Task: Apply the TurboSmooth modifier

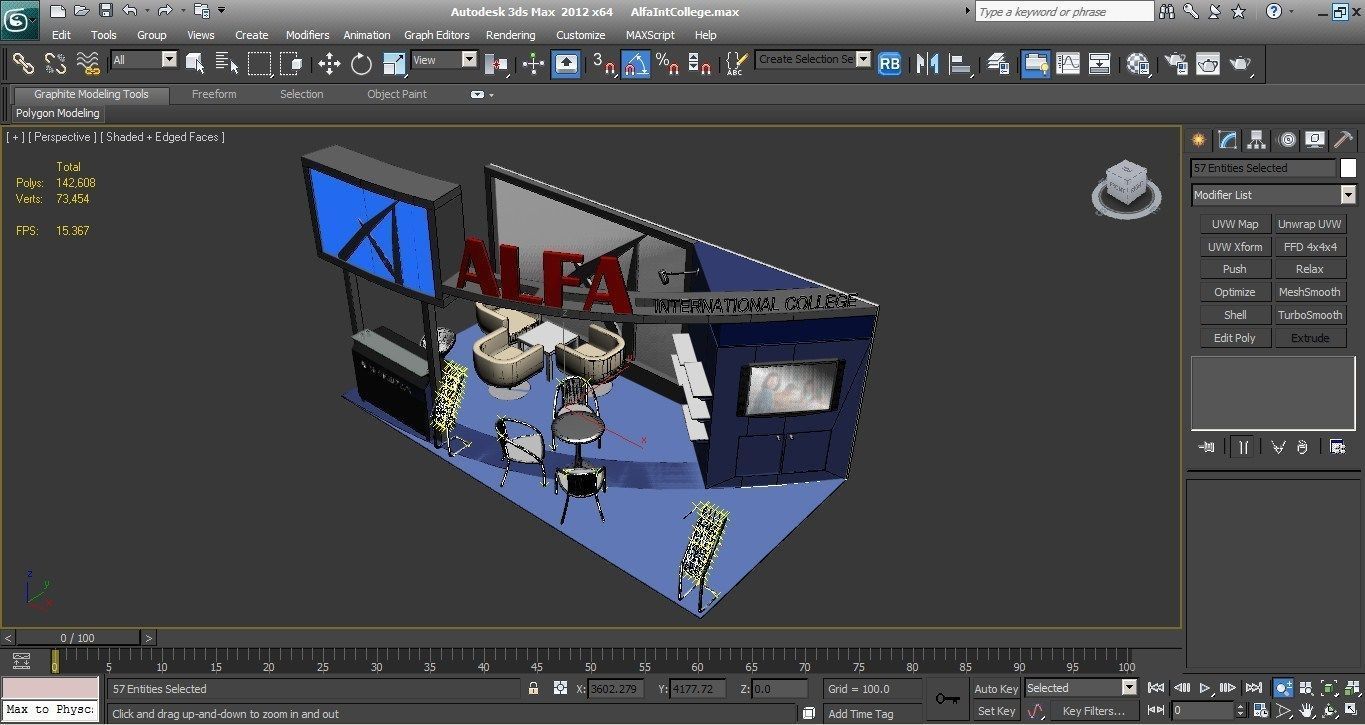Action: [x=1309, y=315]
